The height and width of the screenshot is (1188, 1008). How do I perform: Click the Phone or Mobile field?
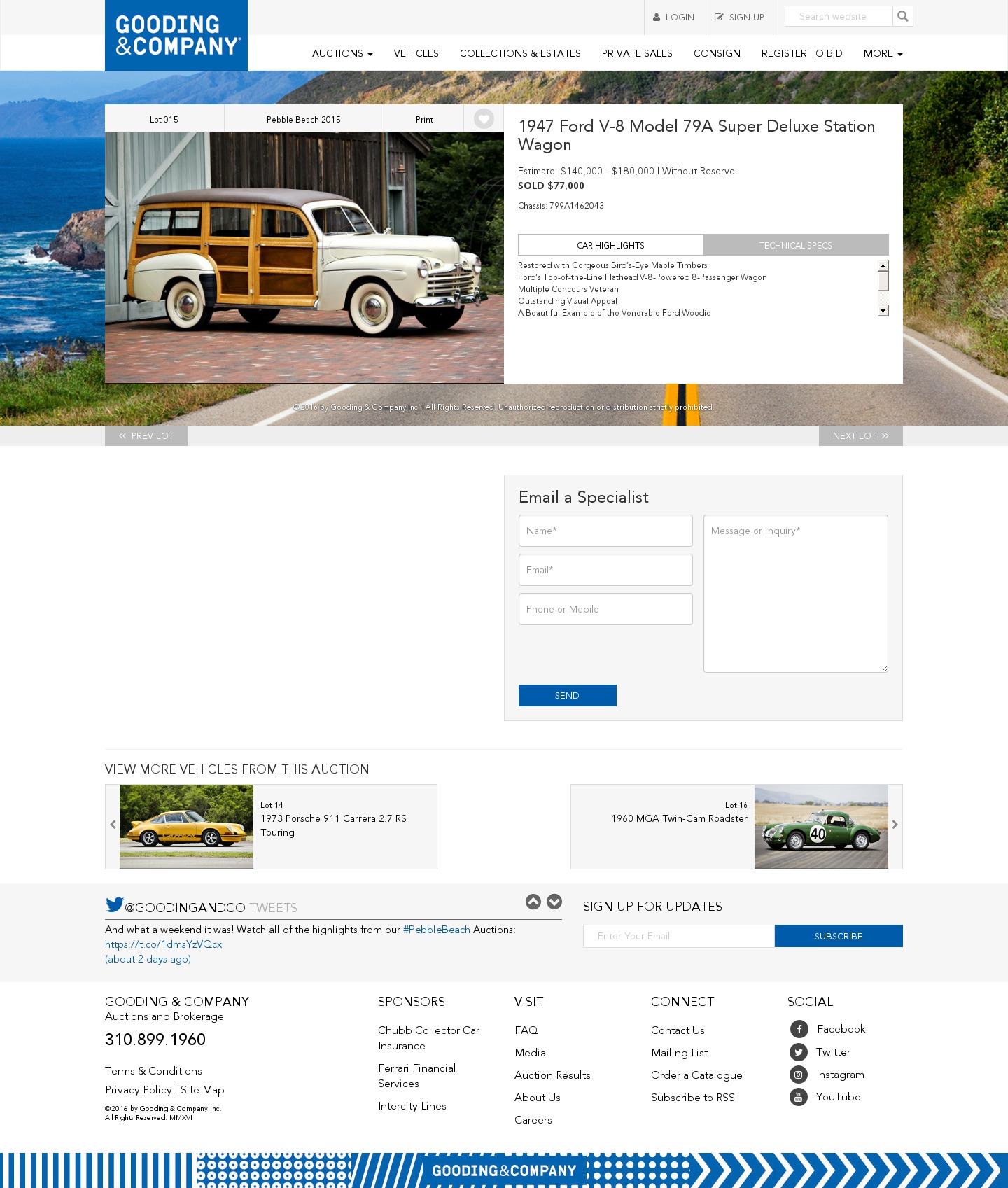coord(605,609)
